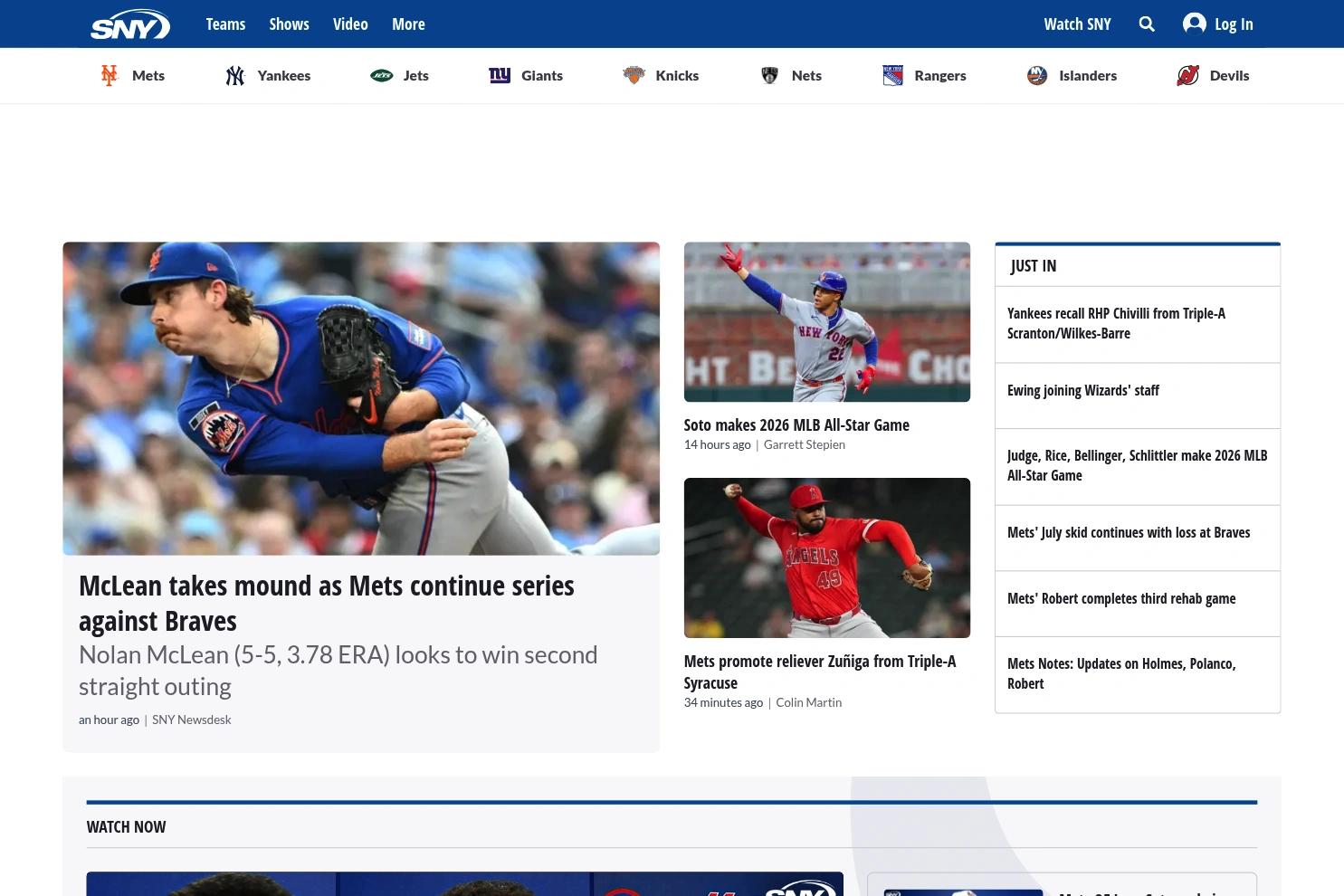Open the Video menu
The width and height of the screenshot is (1344, 896).
click(350, 24)
